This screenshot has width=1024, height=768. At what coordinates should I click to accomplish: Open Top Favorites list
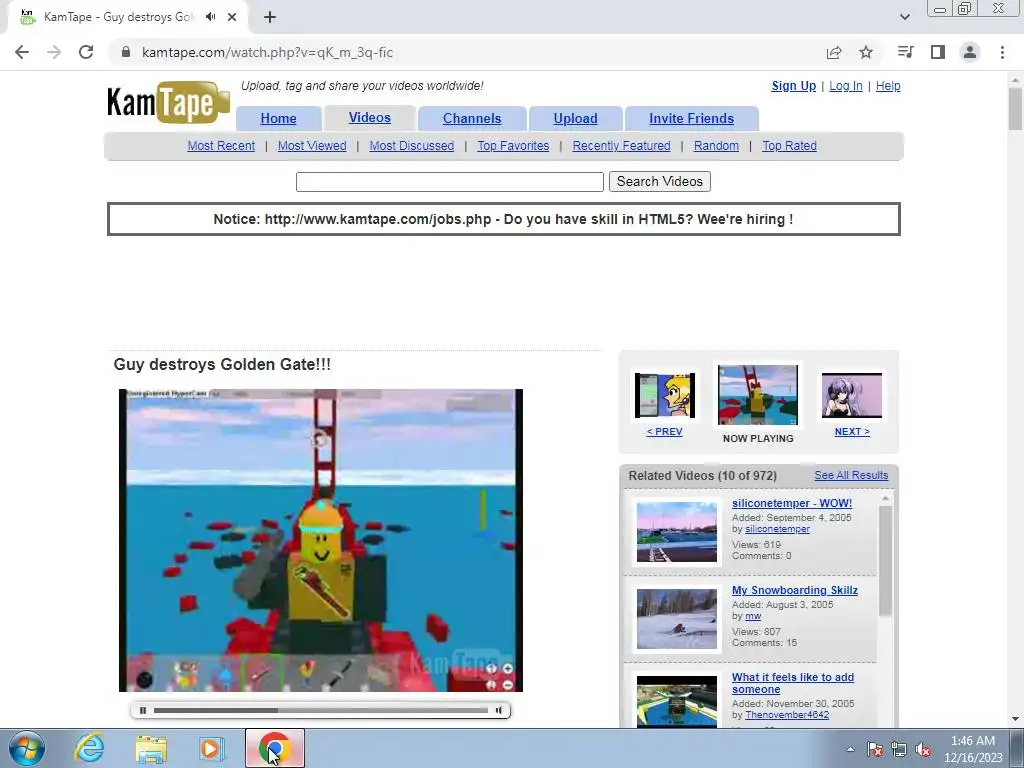pyautogui.click(x=513, y=146)
